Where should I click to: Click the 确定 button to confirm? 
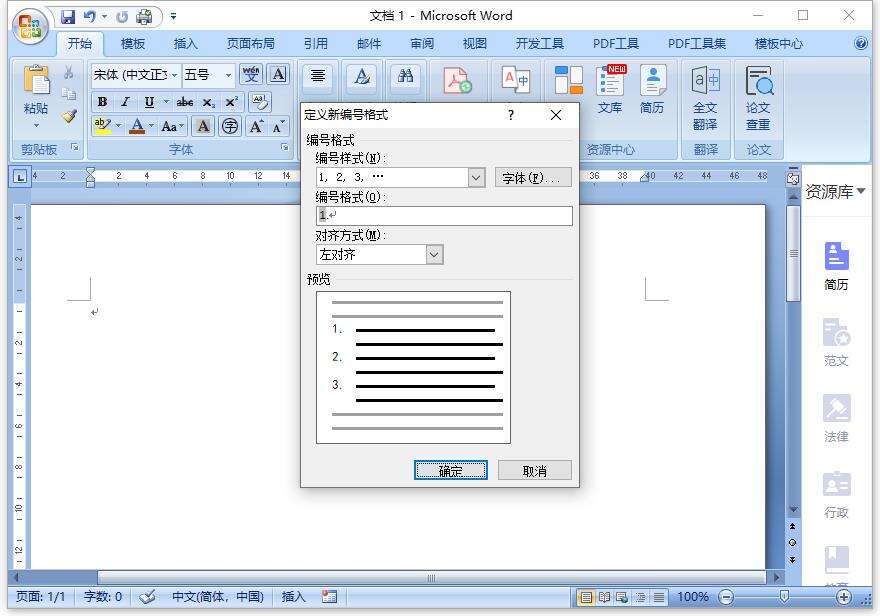point(450,470)
